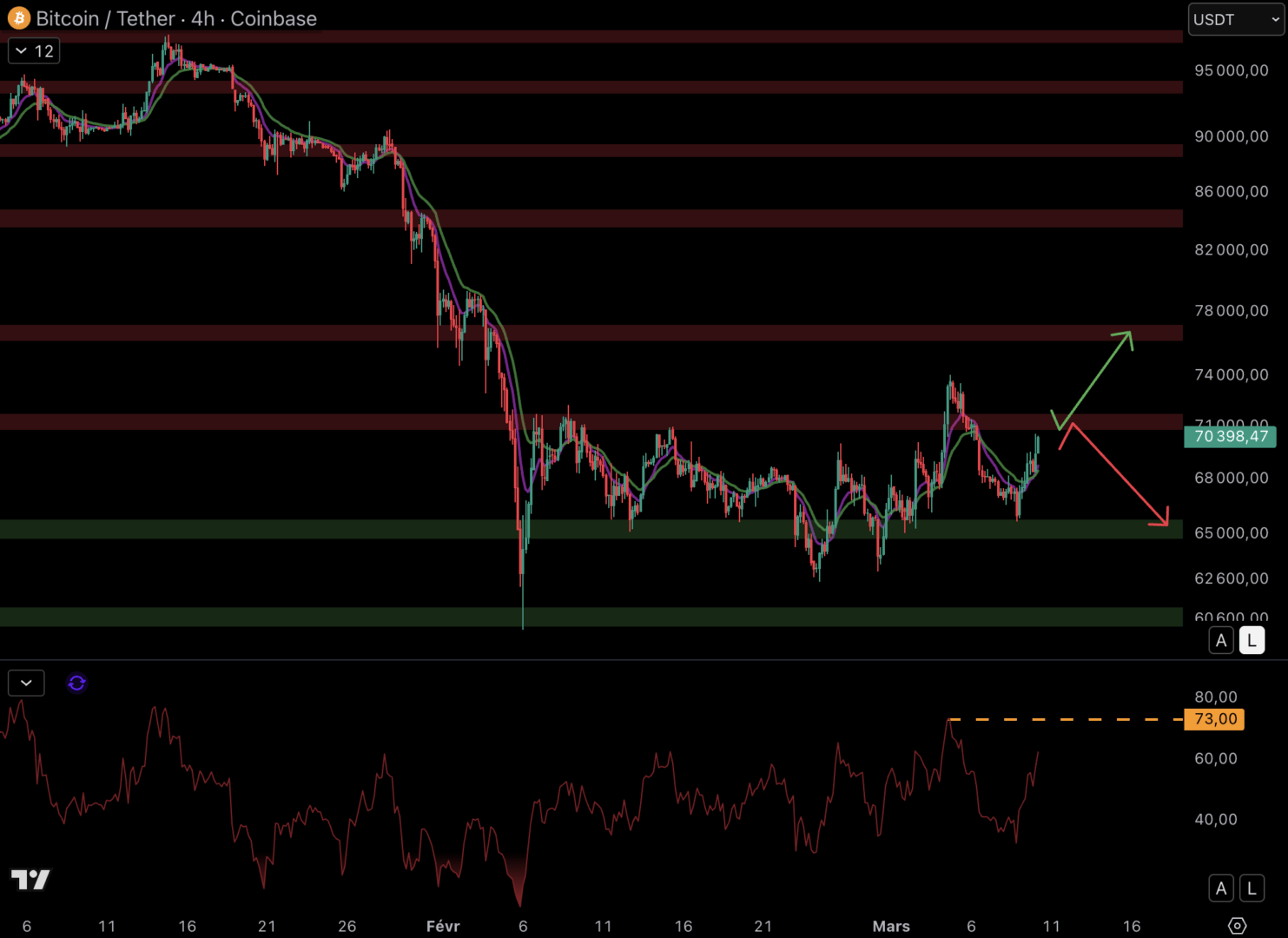Click the Bitcoin symbol logo icon
The width and height of the screenshot is (1288, 938).
18,18
